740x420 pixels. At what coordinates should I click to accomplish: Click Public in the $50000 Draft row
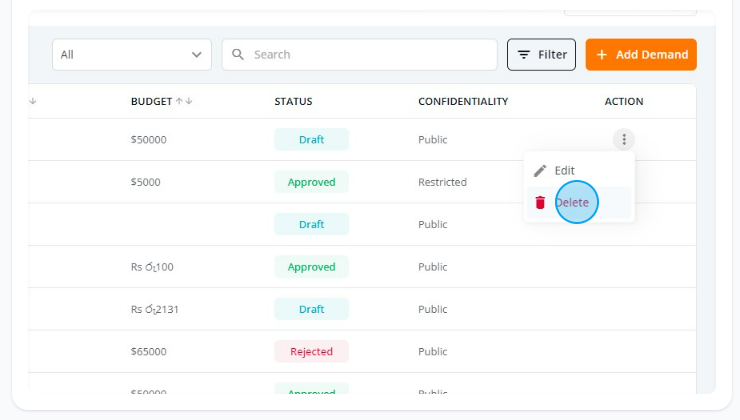432,140
